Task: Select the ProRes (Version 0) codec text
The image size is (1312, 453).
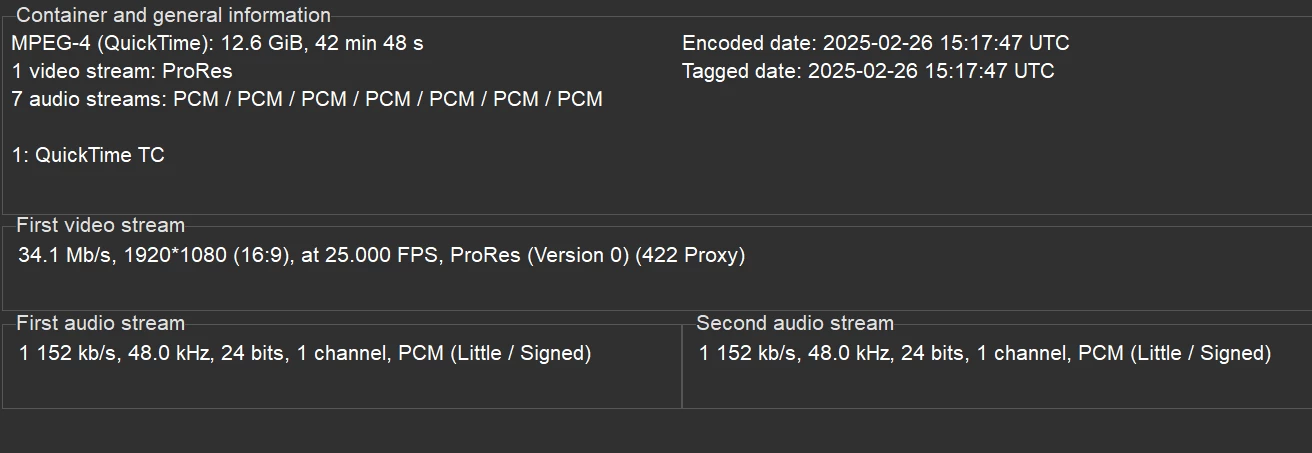Action: point(540,255)
